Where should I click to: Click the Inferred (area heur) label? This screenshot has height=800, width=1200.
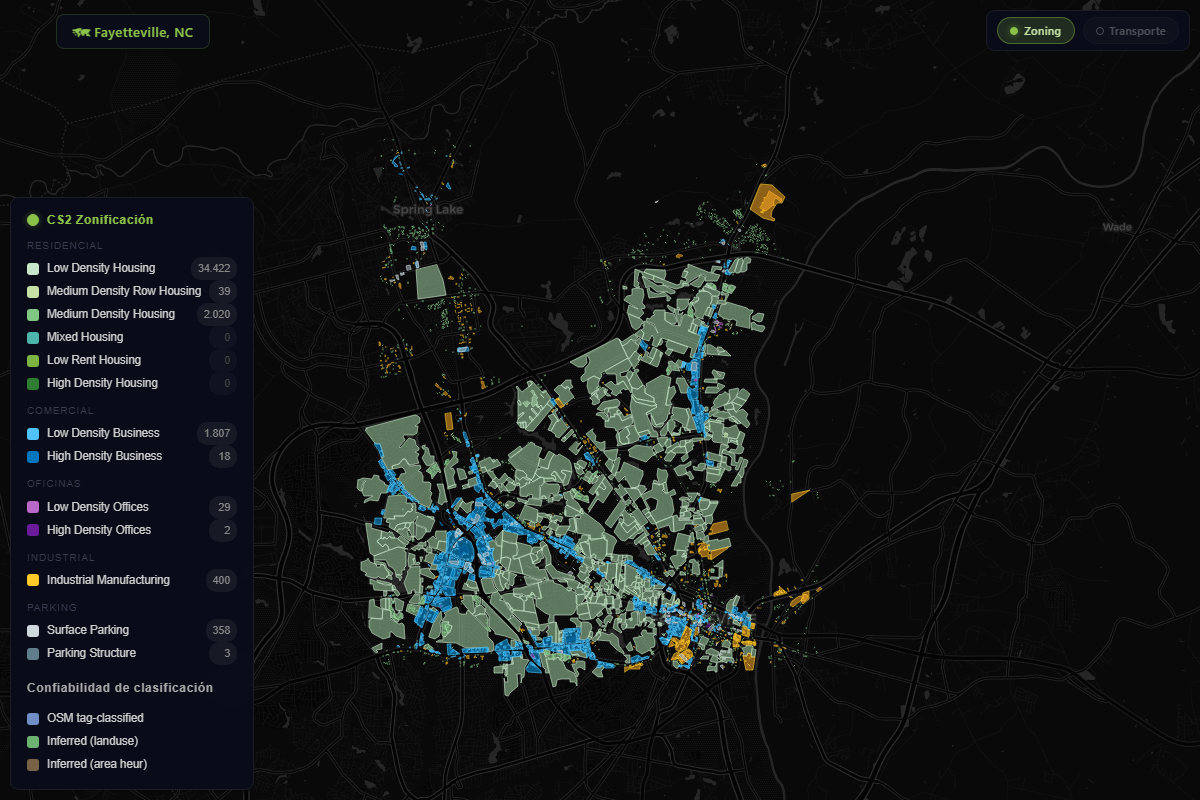coord(98,764)
